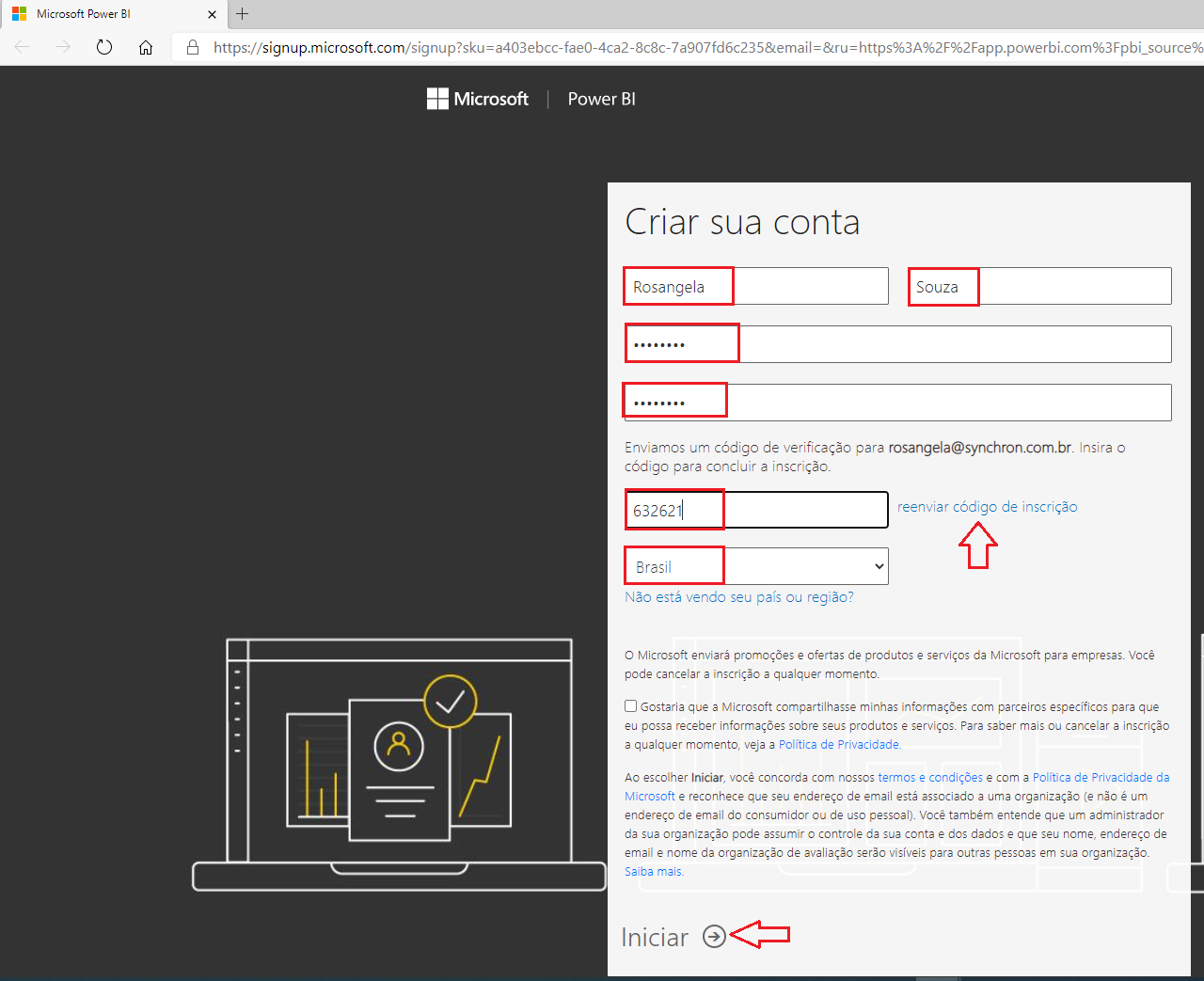Open a new tab with plus icon
The height and width of the screenshot is (981, 1204).
coord(243,14)
